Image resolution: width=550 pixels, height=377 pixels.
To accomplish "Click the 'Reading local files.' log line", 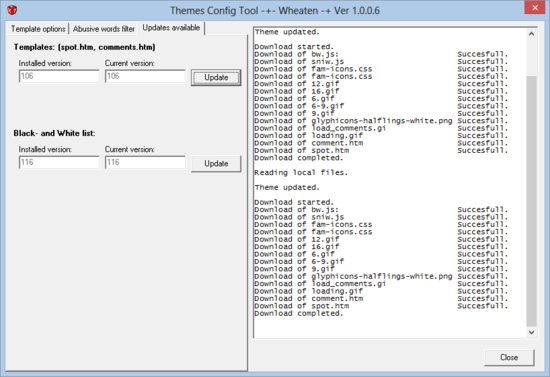I will (301, 173).
